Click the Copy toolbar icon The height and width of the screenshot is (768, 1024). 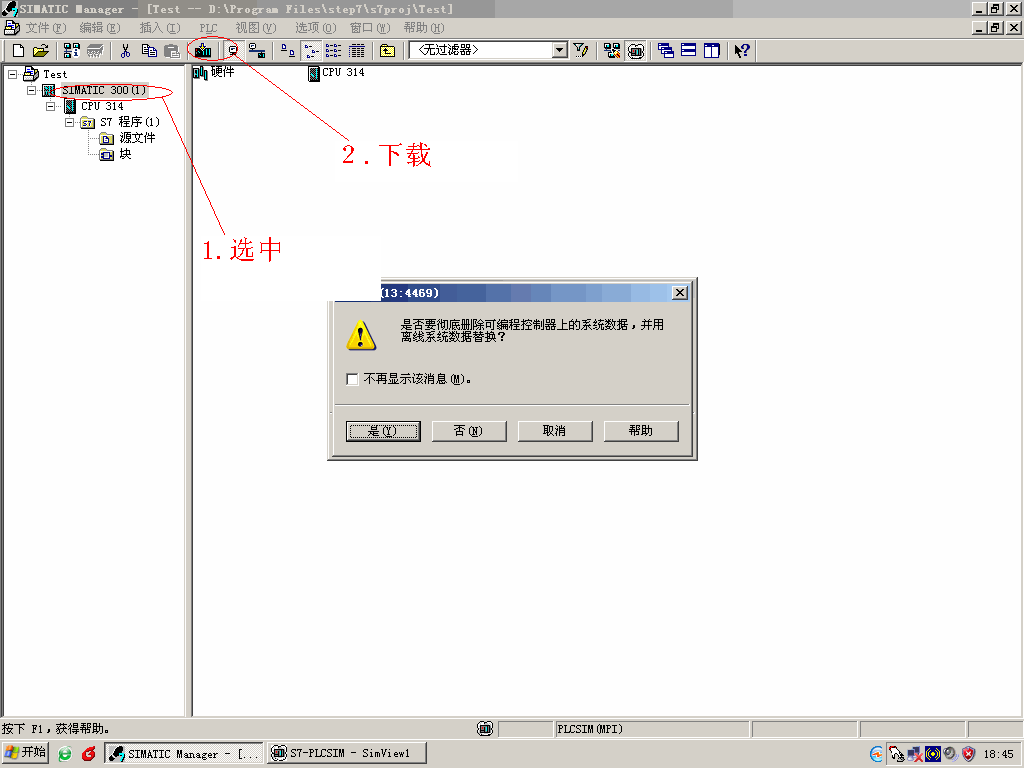tap(149, 50)
